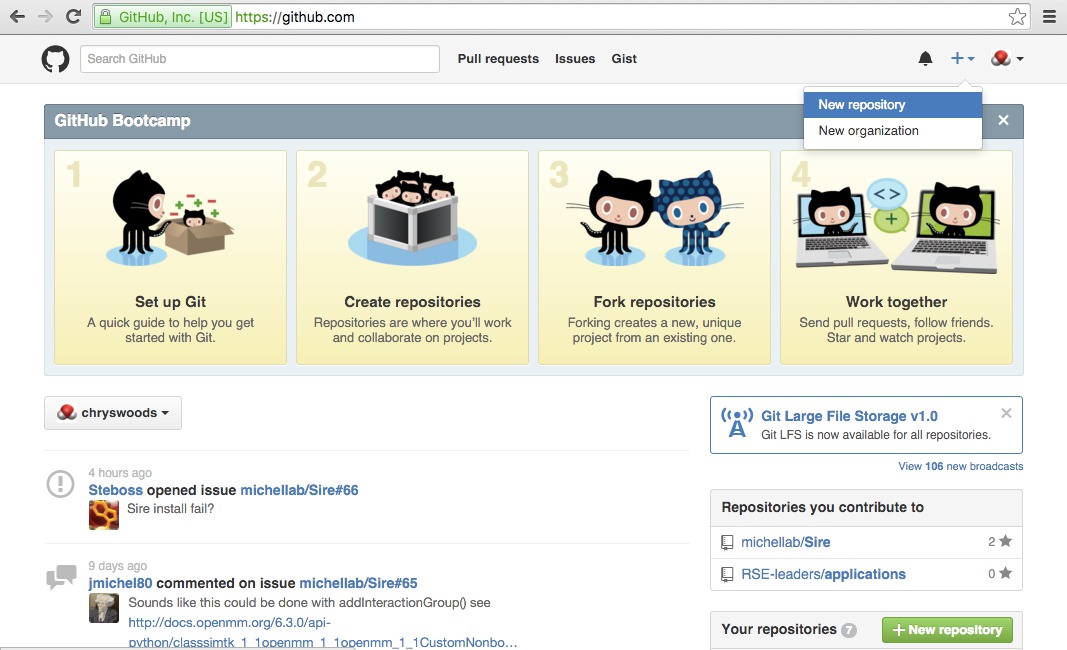This screenshot has height=650, width=1067.
Task: Click the comment speech bubbles icon
Action: pyautogui.click(x=61, y=577)
